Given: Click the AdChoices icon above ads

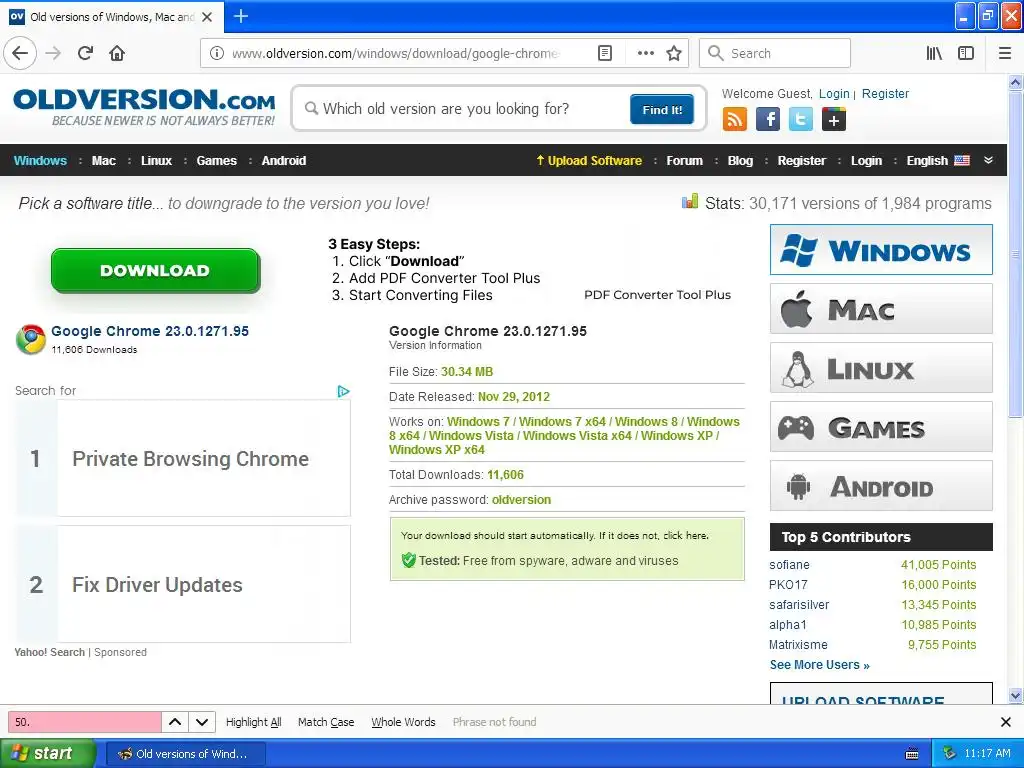Looking at the screenshot, I should tap(344, 391).
